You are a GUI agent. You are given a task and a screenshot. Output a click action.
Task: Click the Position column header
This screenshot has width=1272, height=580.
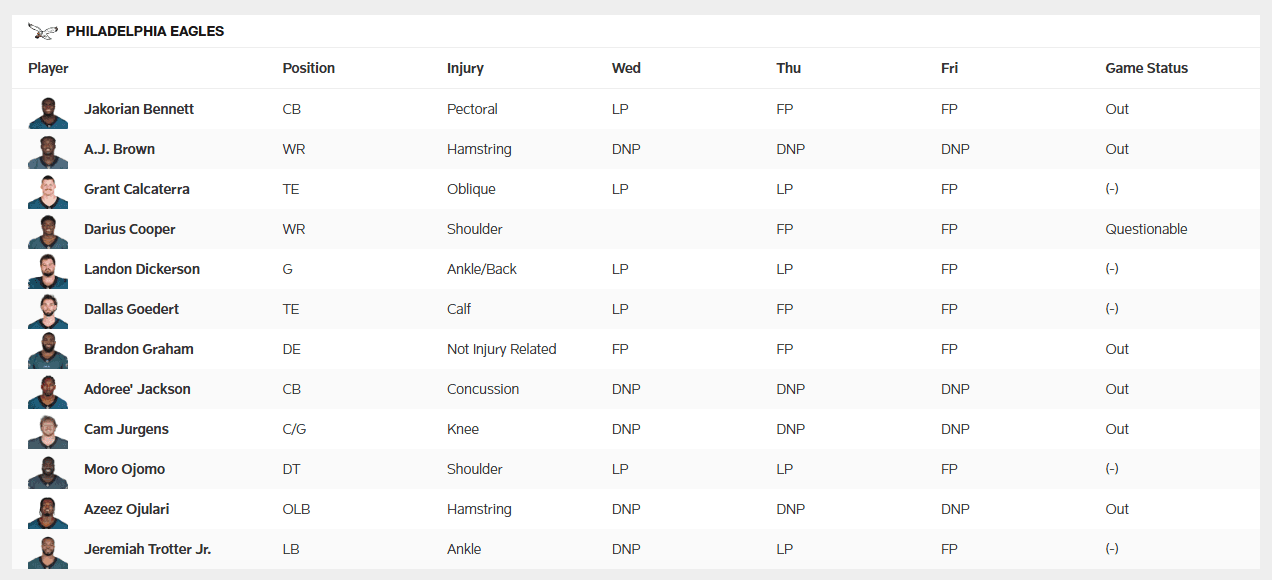pyautogui.click(x=309, y=68)
